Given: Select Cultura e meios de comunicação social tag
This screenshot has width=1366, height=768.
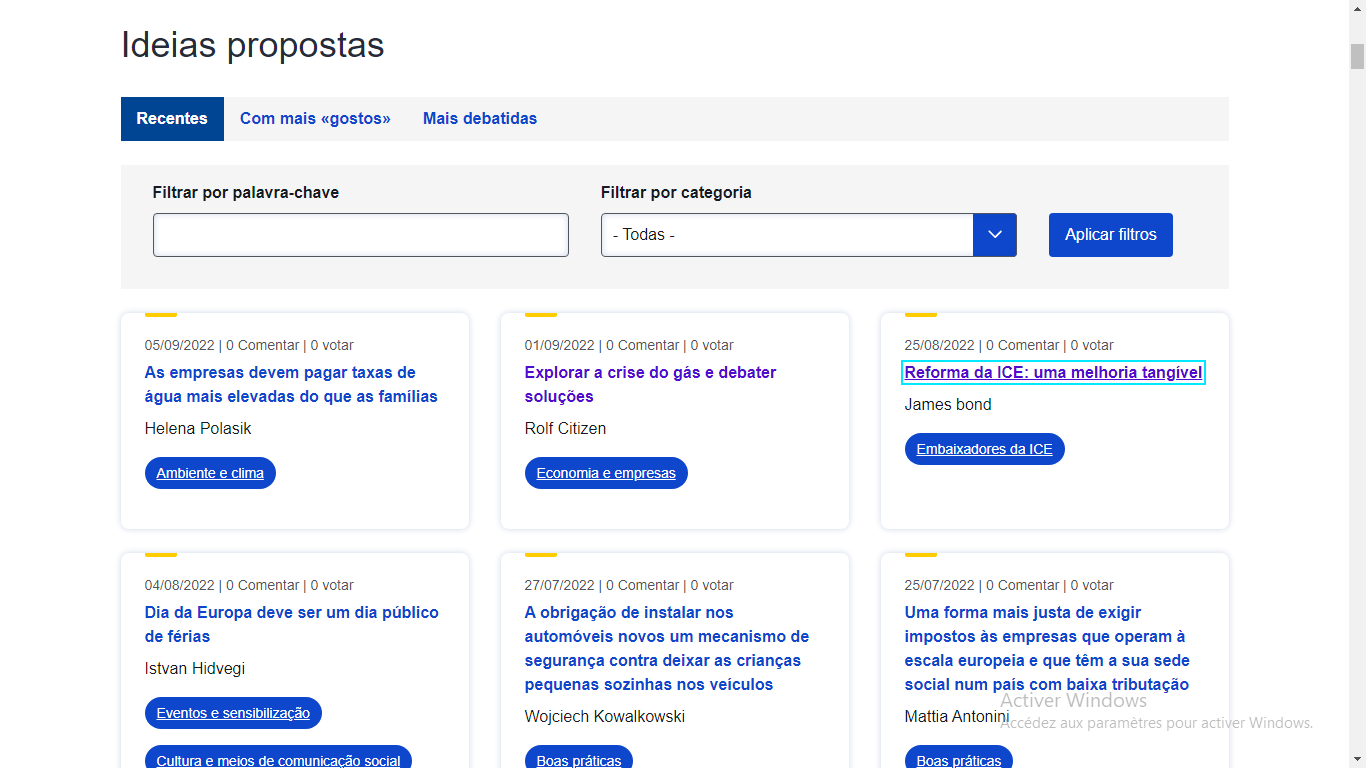Looking at the screenshot, I should 278,759.
